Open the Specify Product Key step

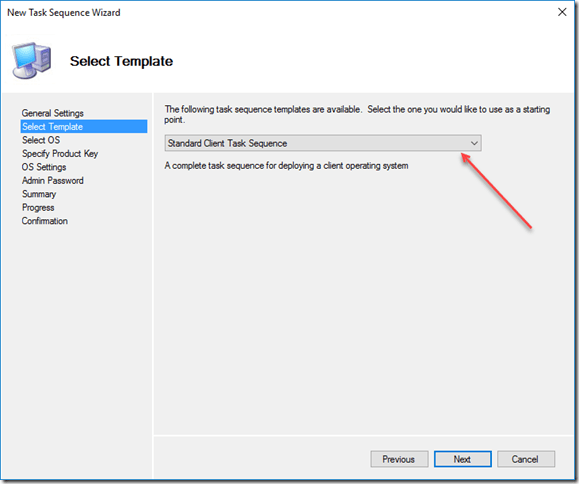pos(60,154)
